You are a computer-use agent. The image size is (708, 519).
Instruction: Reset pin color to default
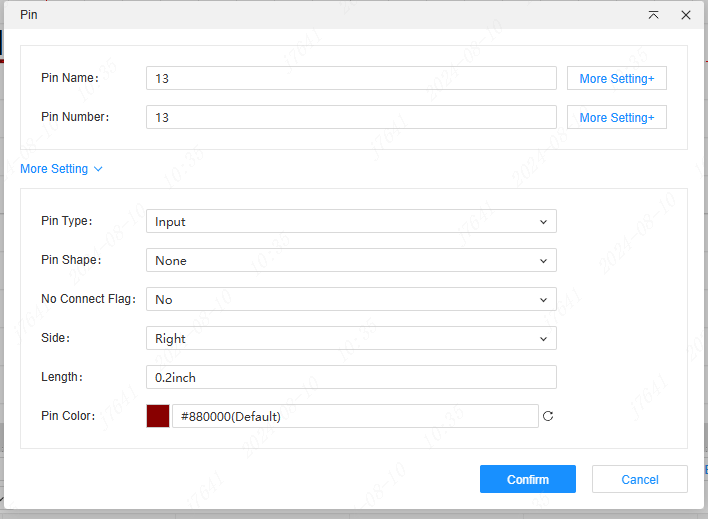coord(547,416)
